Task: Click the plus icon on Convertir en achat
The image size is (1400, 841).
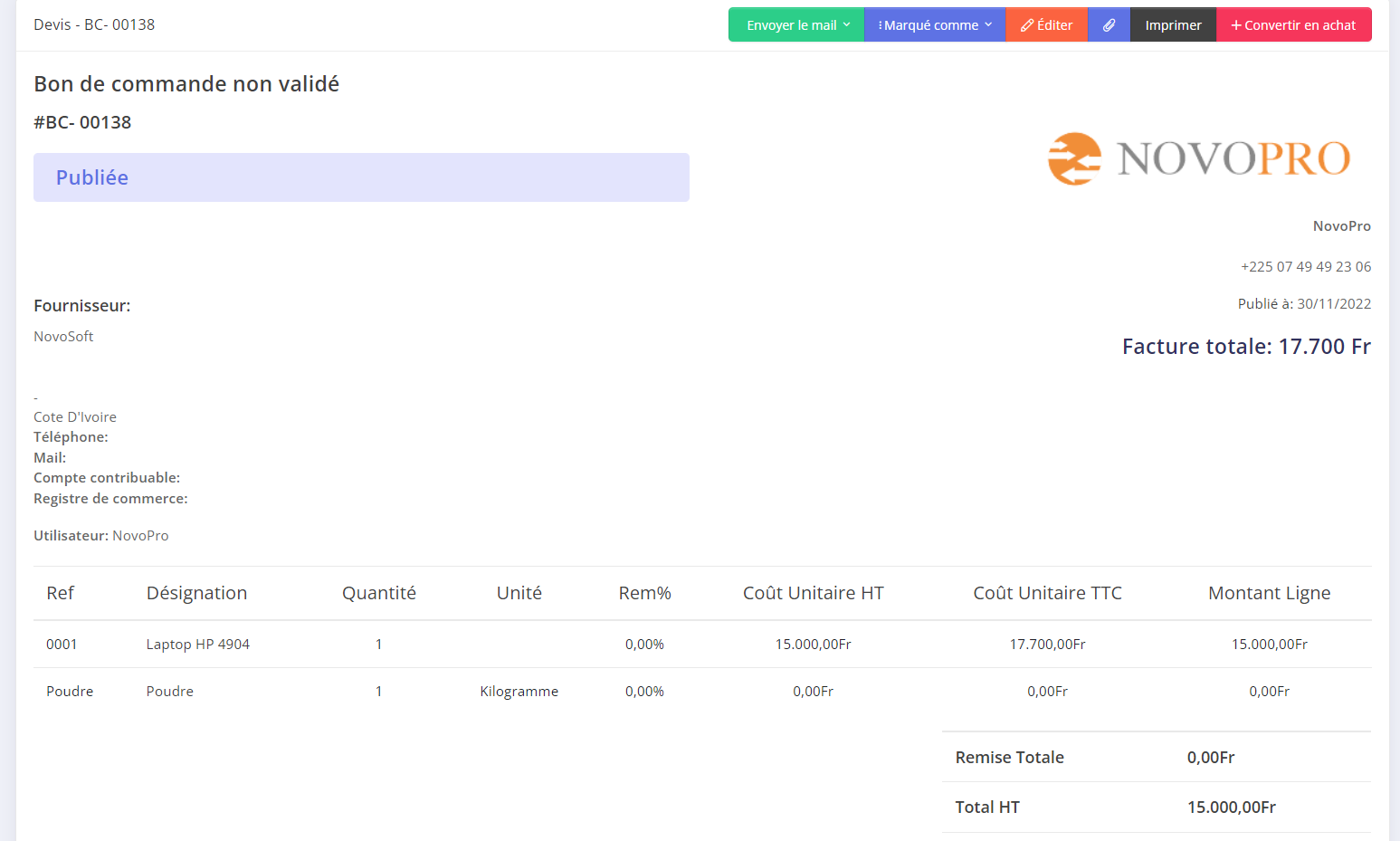Action: [x=1235, y=25]
